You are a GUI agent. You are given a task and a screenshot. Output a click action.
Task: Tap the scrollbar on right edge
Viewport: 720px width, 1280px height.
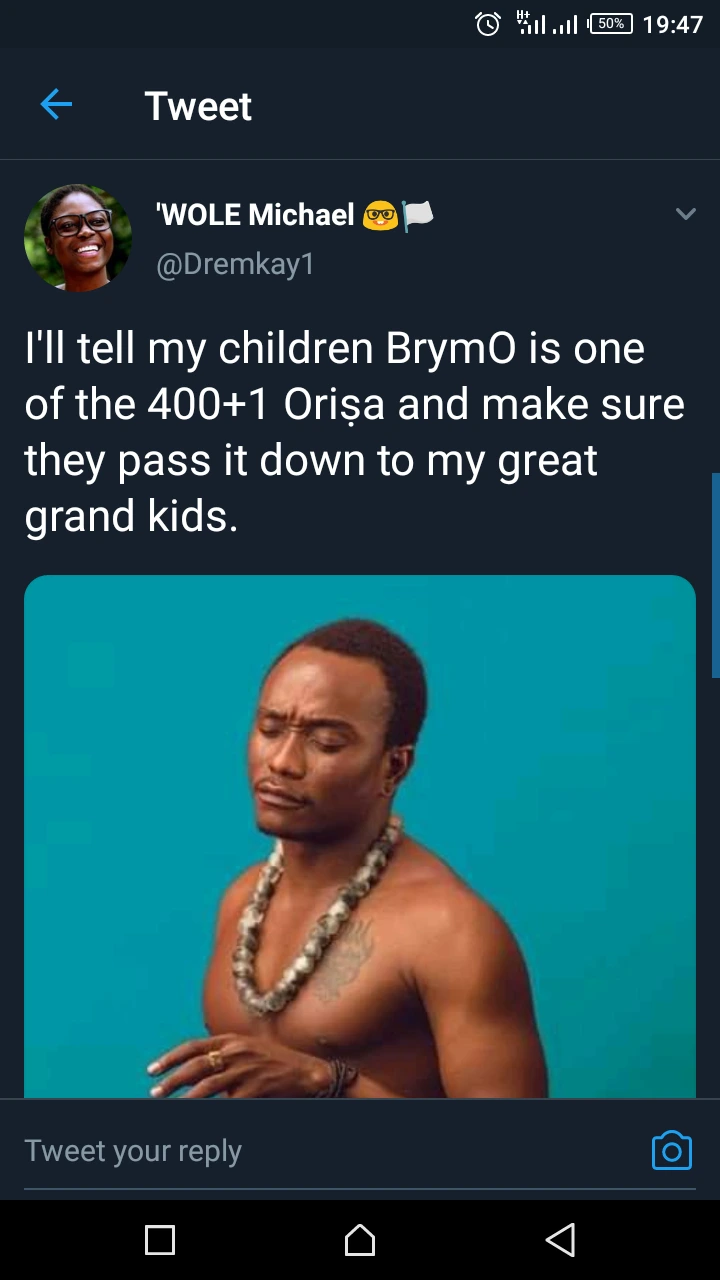[x=715, y=575]
